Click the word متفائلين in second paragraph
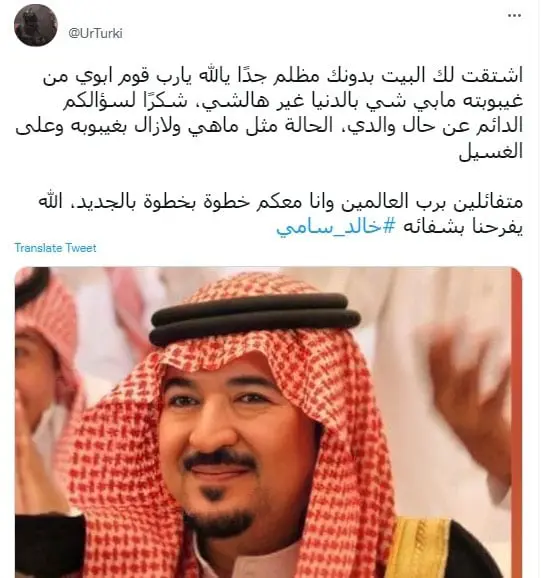The image size is (541, 578). (488, 202)
